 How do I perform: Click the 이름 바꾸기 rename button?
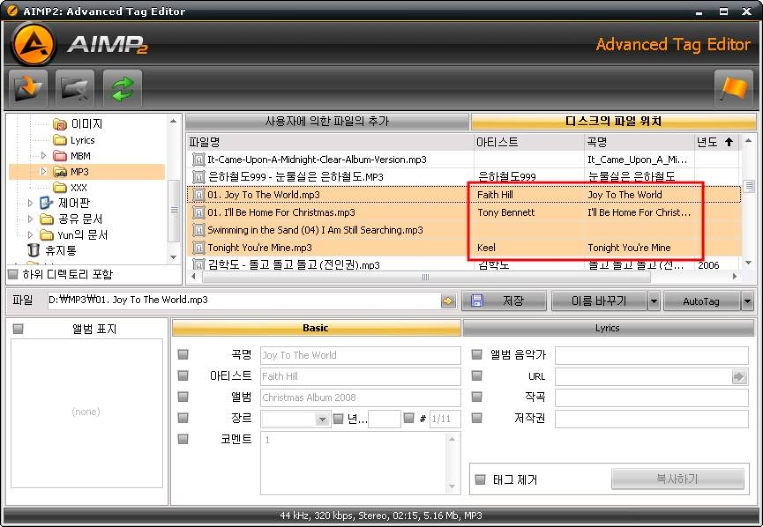pyautogui.click(x=599, y=301)
